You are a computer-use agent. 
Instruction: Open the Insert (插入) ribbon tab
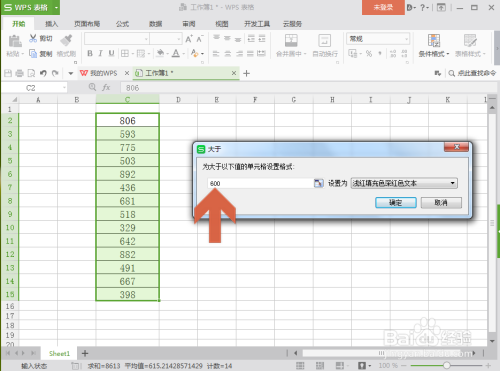coord(52,24)
